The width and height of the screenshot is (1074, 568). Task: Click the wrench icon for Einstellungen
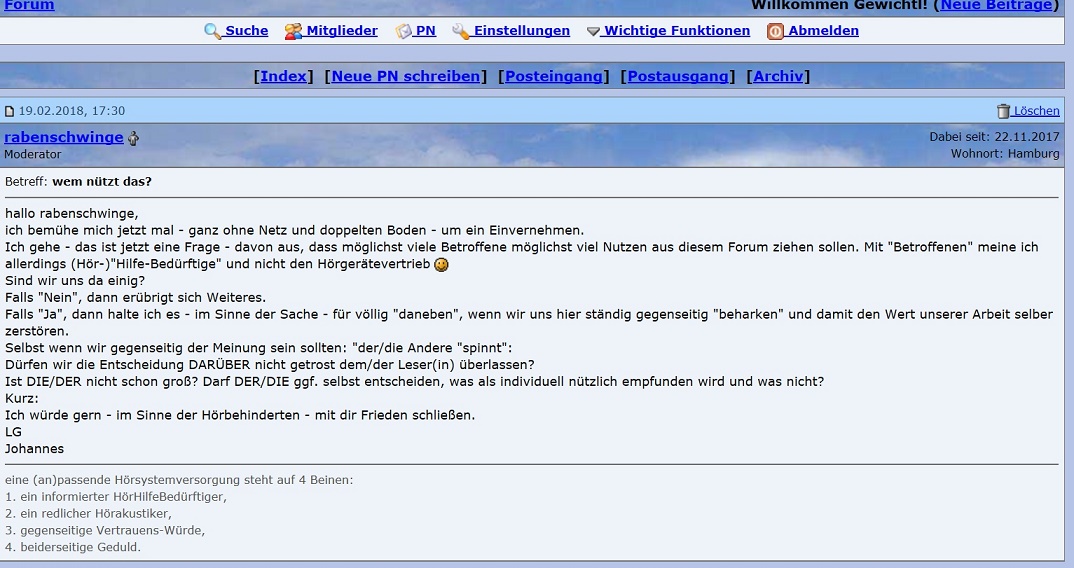pyautogui.click(x=461, y=31)
